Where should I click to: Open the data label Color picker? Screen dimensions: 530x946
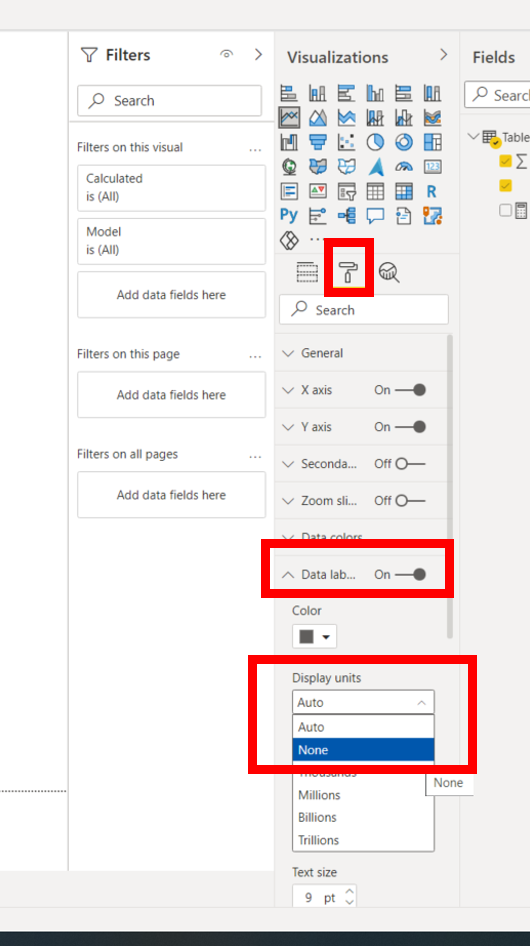pyautogui.click(x=314, y=636)
